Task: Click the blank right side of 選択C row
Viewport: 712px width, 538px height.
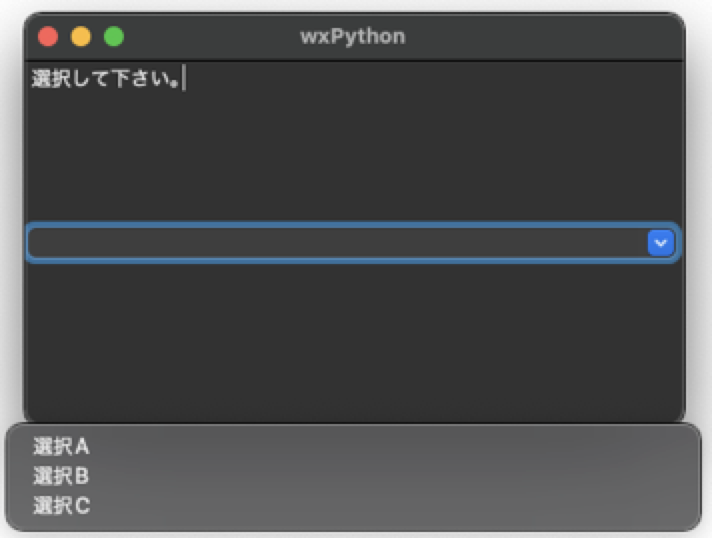Action: (393, 505)
